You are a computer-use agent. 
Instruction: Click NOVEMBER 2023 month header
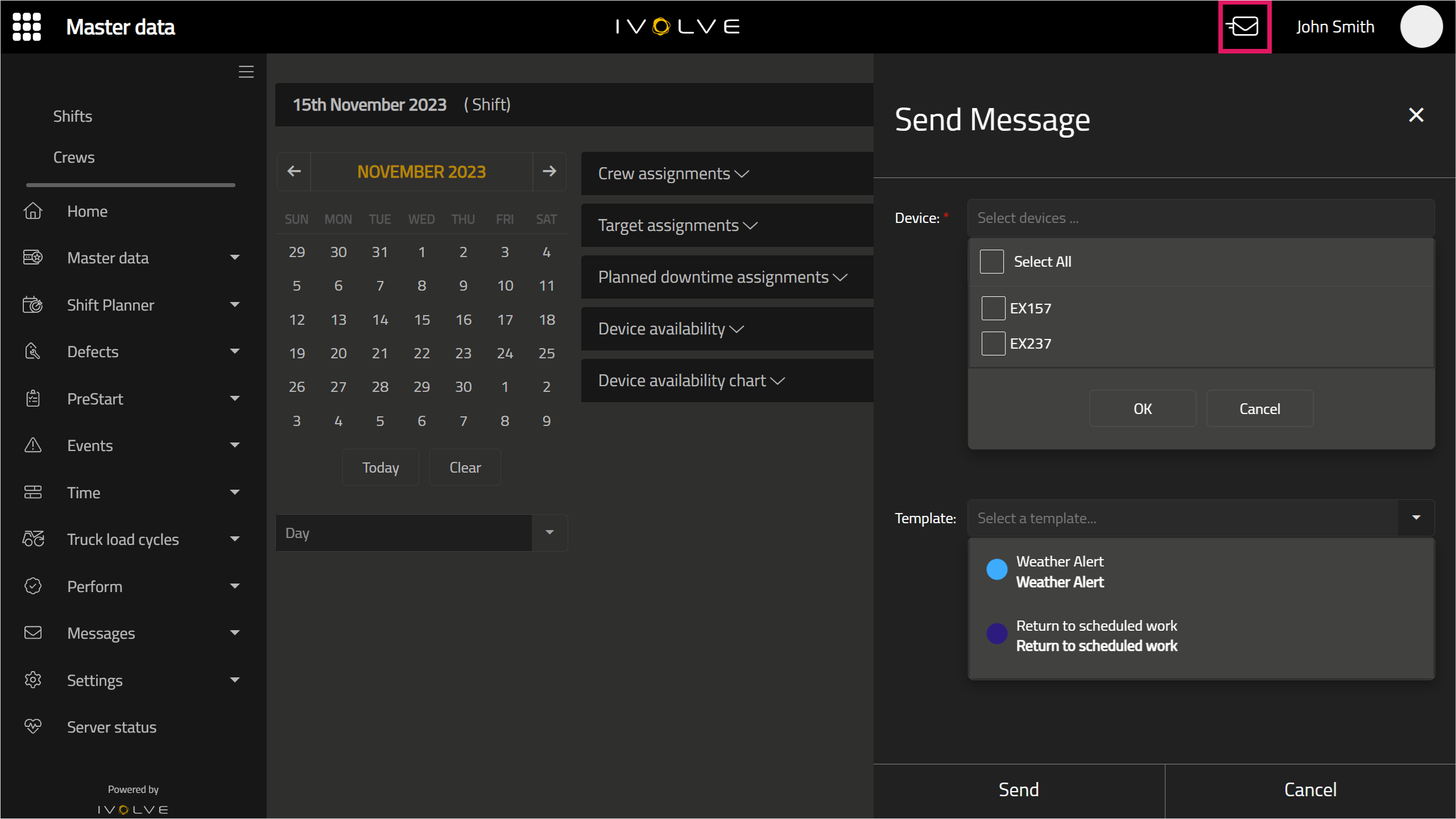coord(421,172)
